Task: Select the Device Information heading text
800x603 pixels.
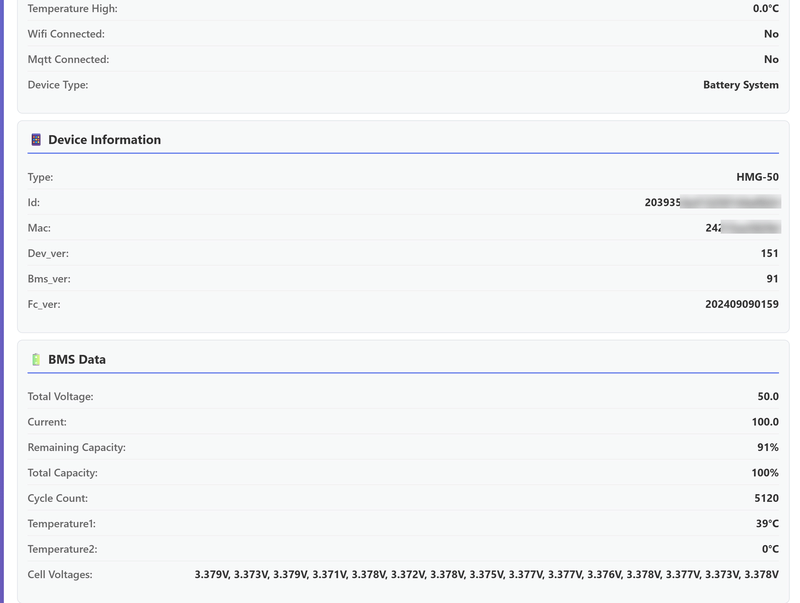Action: coord(104,140)
